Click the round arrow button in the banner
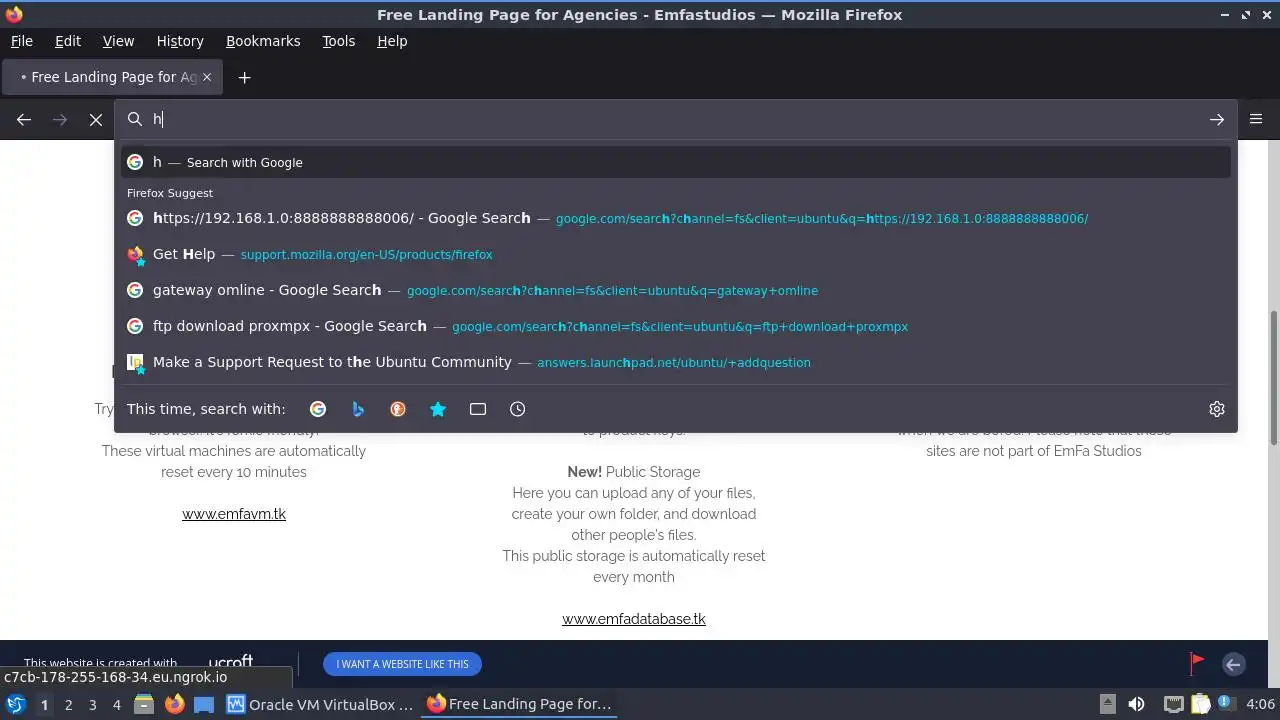Viewport: 1280px width, 720px height. (x=1234, y=664)
